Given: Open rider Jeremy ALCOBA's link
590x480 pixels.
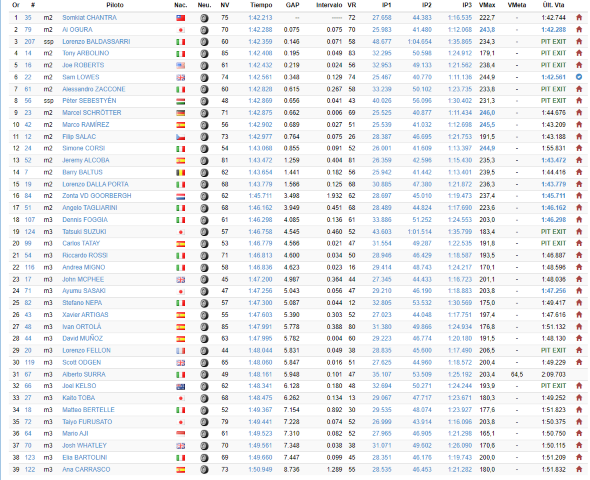Looking at the screenshot, I should coord(86,160).
